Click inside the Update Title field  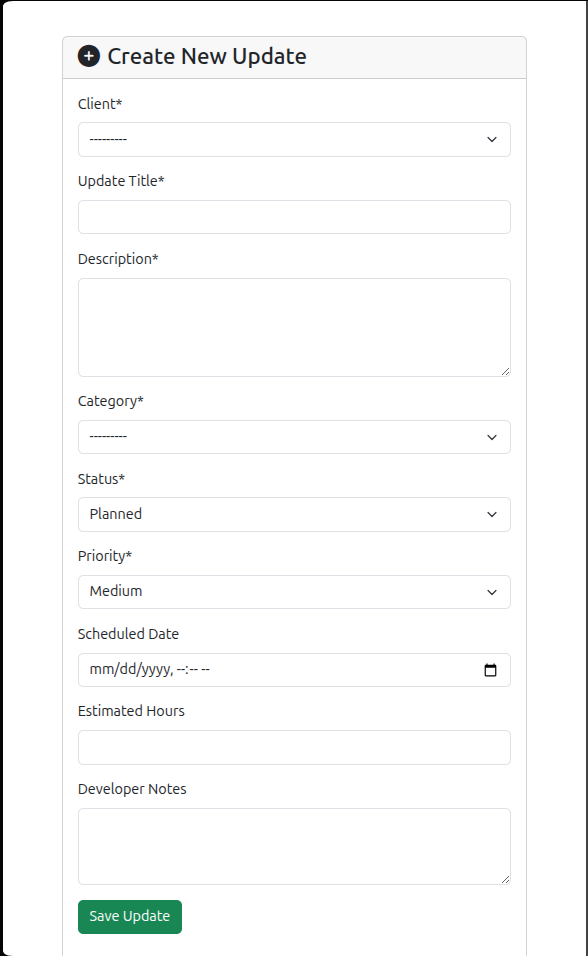294,217
